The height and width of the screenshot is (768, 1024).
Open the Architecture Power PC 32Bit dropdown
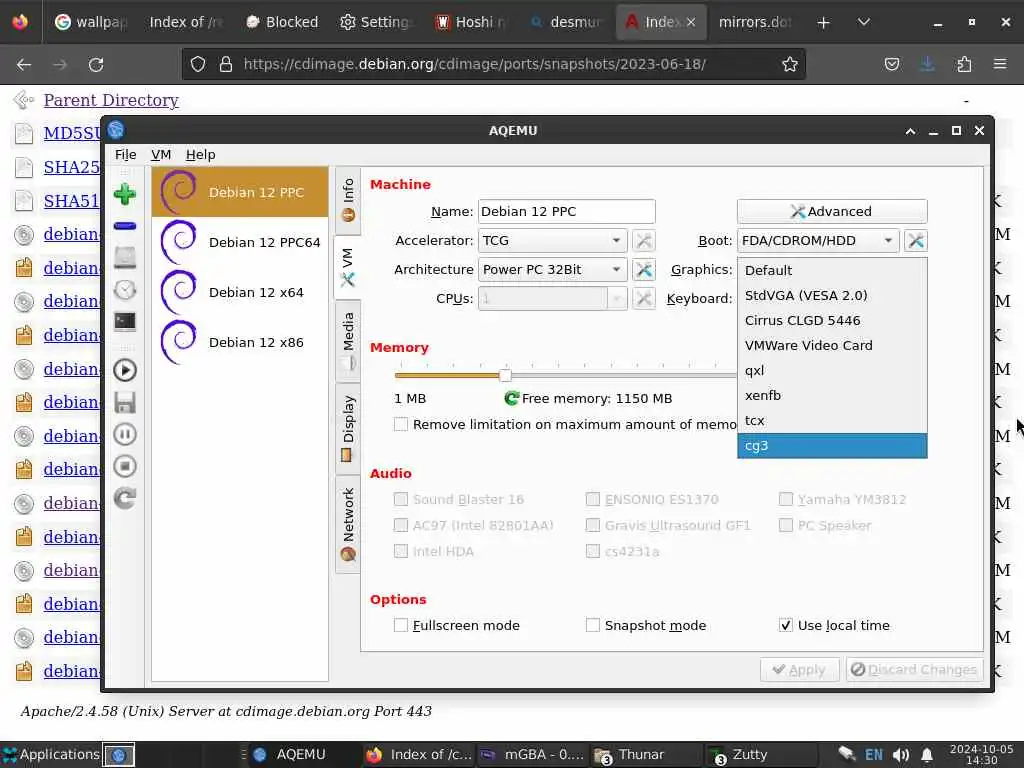(x=552, y=270)
